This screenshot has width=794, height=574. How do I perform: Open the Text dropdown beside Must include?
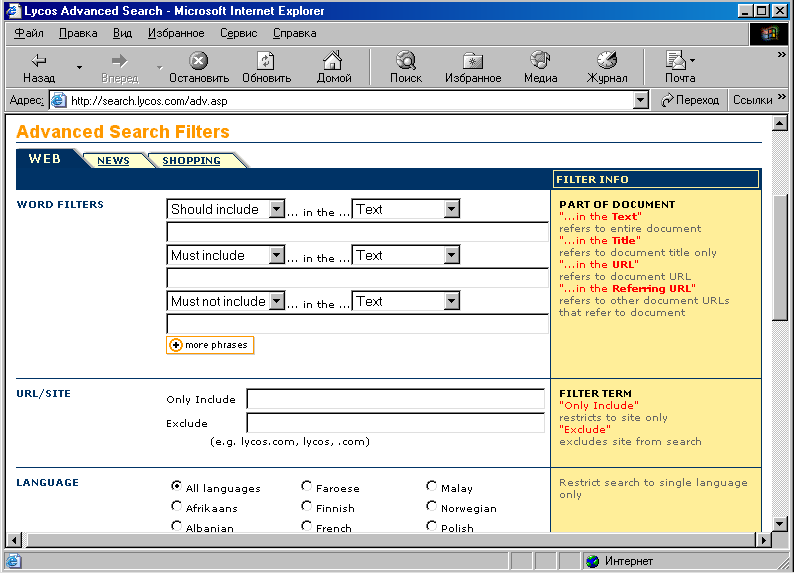tap(452, 255)
